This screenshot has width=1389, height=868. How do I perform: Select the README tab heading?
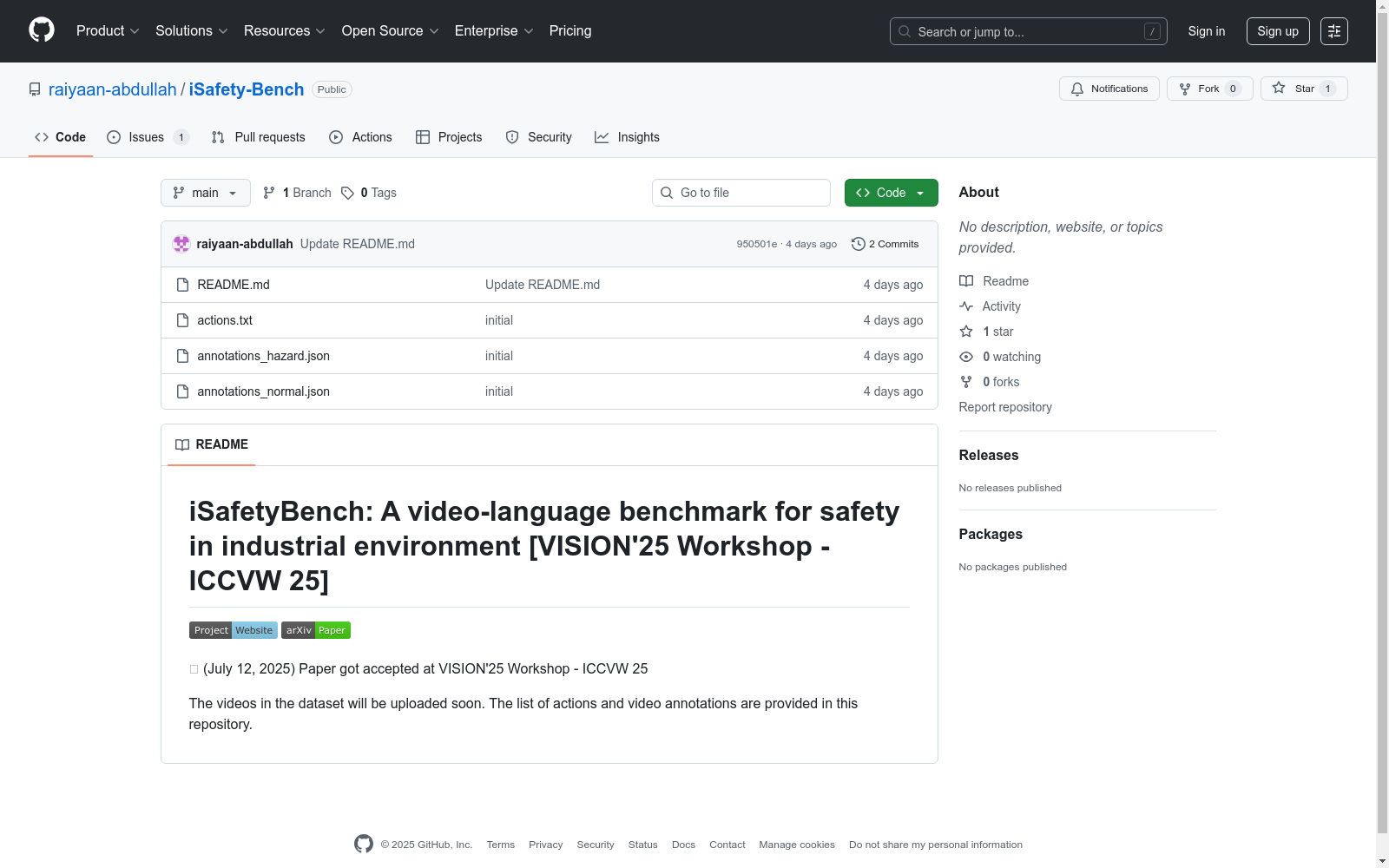coord(212,444)
